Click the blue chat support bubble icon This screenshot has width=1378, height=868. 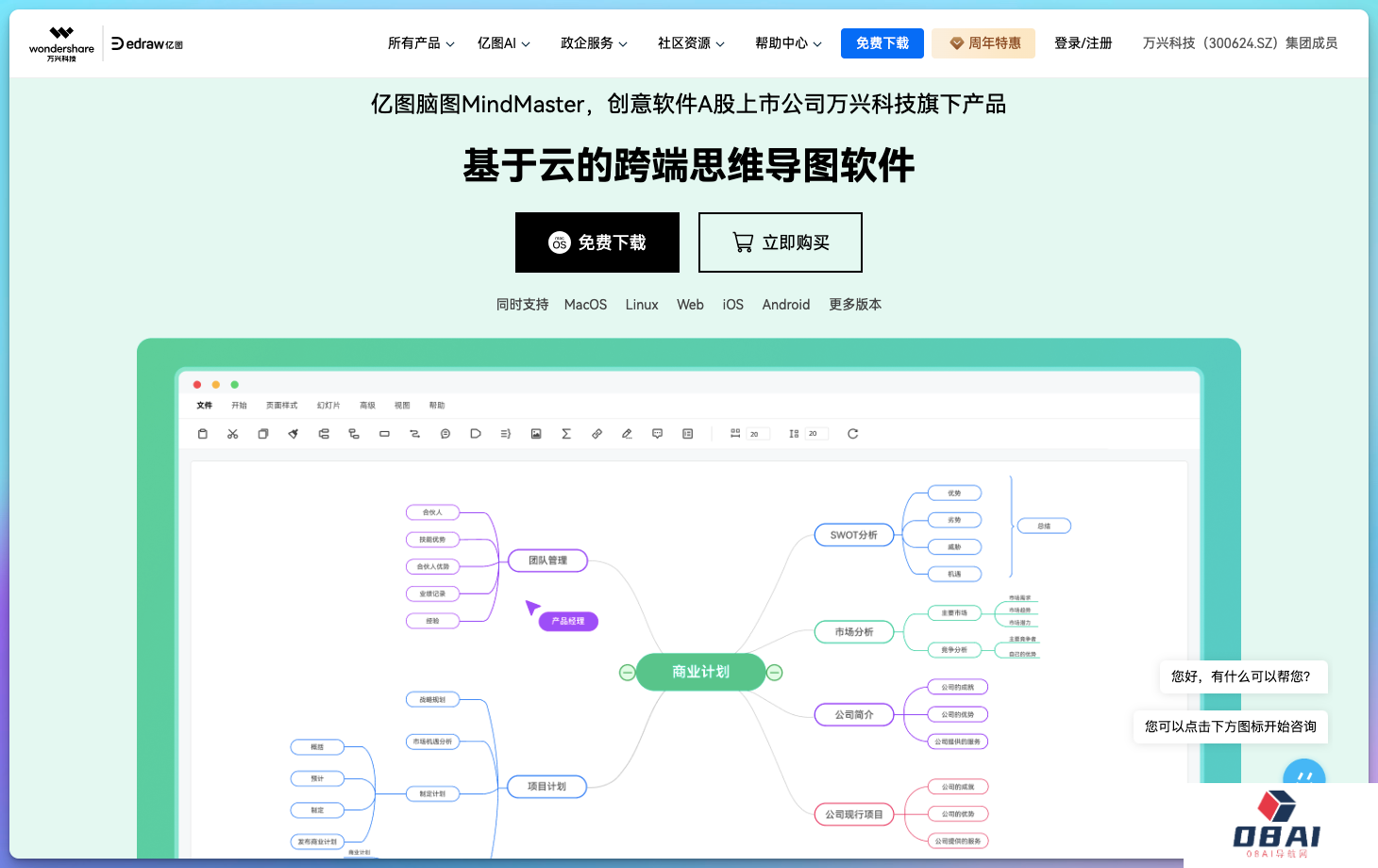click(x=1304, y=772)
